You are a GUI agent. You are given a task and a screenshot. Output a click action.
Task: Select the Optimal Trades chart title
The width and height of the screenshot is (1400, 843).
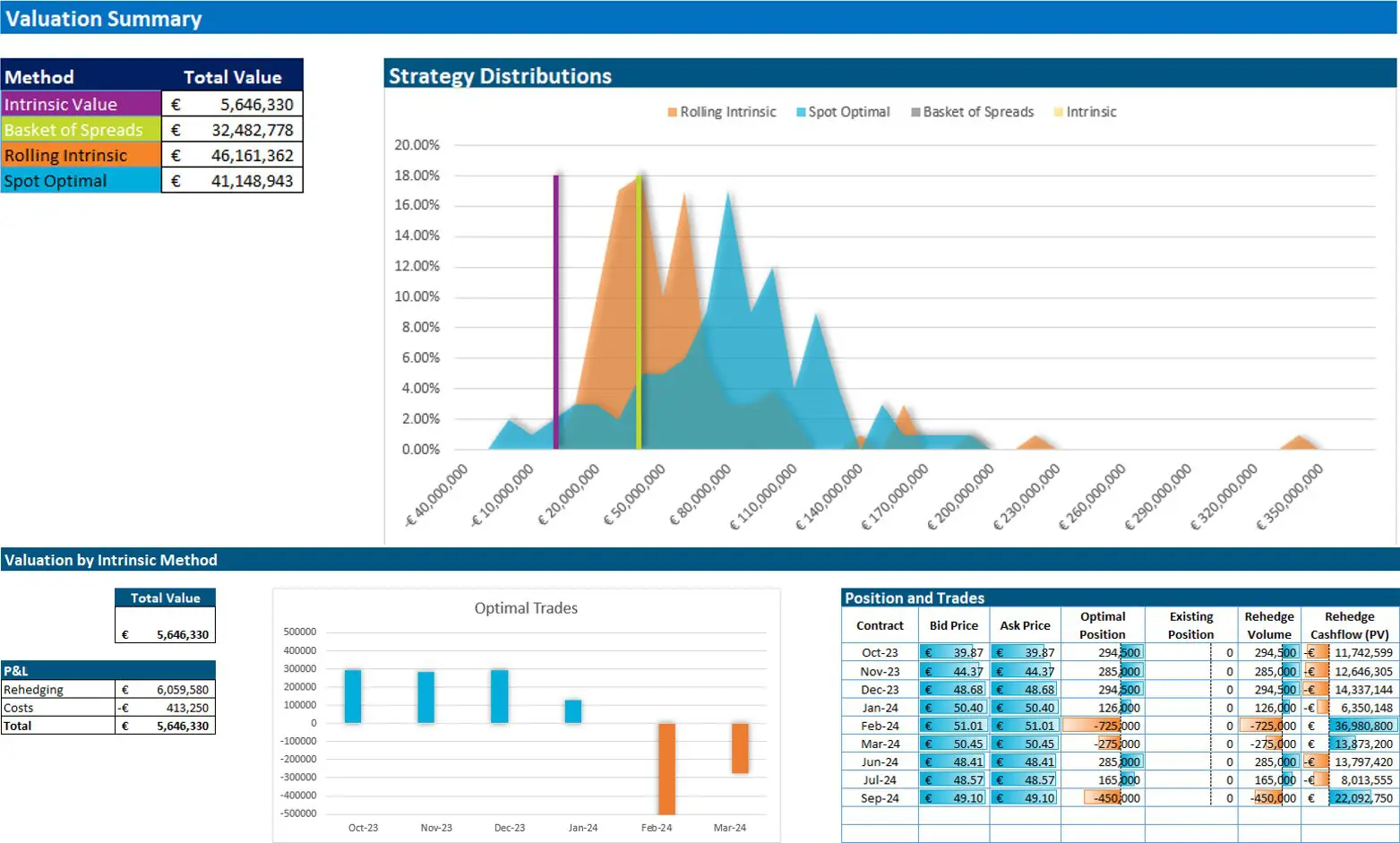pyautogui.click(x=526, y=608)
